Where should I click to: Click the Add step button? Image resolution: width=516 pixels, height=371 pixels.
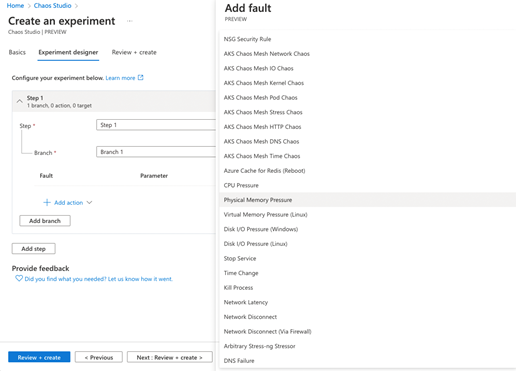34,249
